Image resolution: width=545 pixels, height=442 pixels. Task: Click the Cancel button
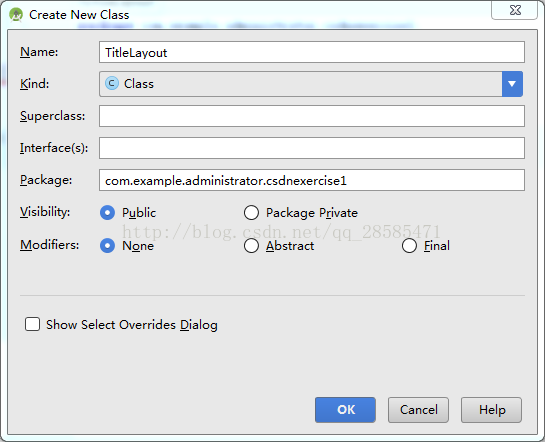[x=418, y=410]
